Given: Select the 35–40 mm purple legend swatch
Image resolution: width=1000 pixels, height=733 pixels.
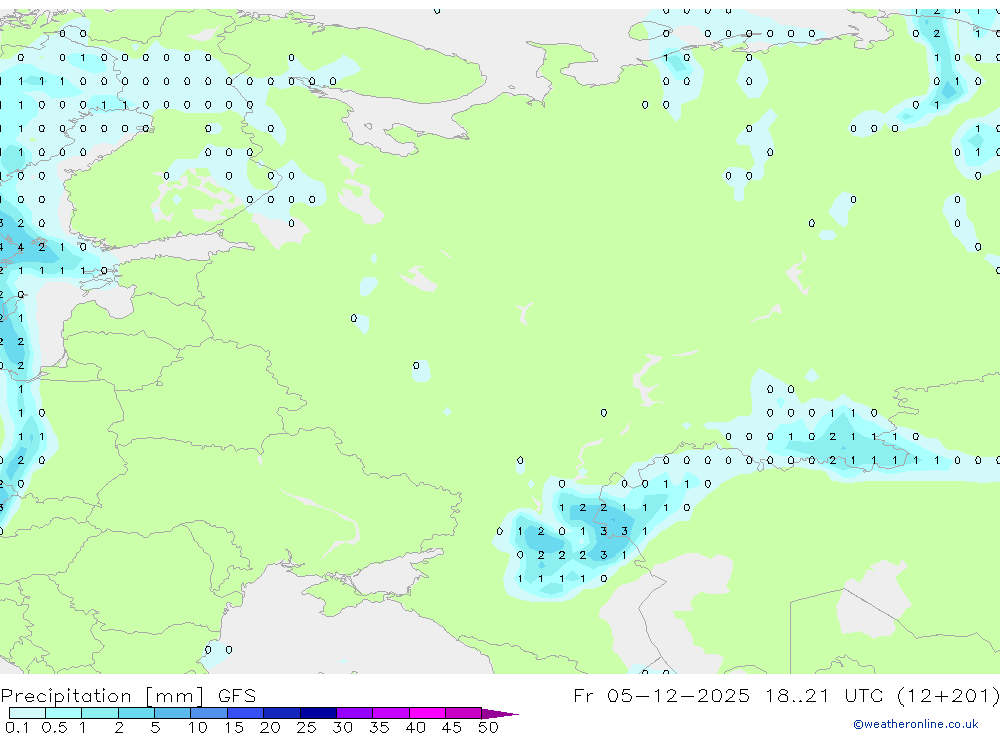Looking at the screenshot, I should pos(391,713).
